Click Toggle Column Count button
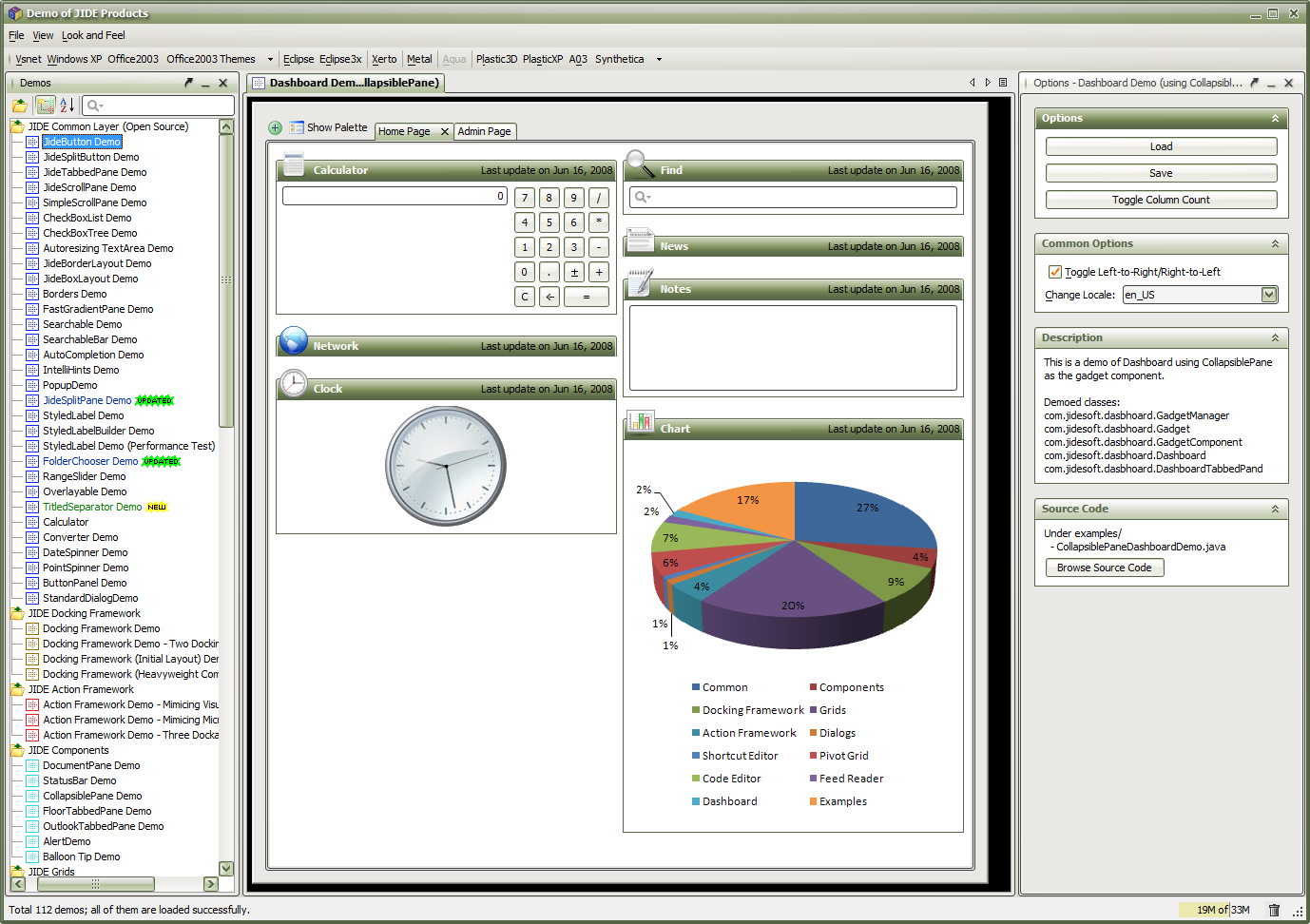 pos(1161,200)
